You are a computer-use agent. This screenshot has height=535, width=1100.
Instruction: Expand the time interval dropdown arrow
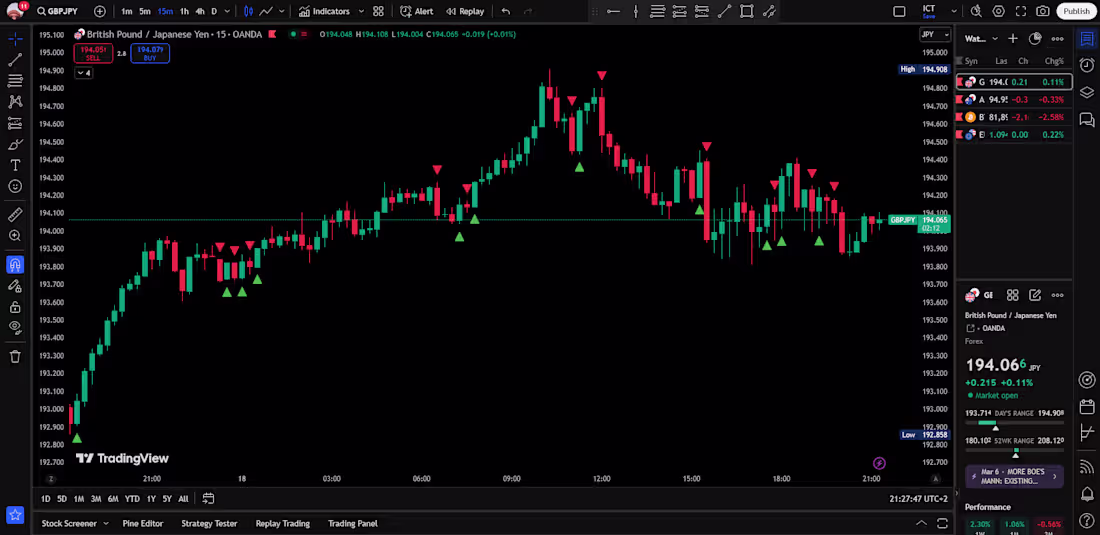pyautogui.click(x=227, y=11)
